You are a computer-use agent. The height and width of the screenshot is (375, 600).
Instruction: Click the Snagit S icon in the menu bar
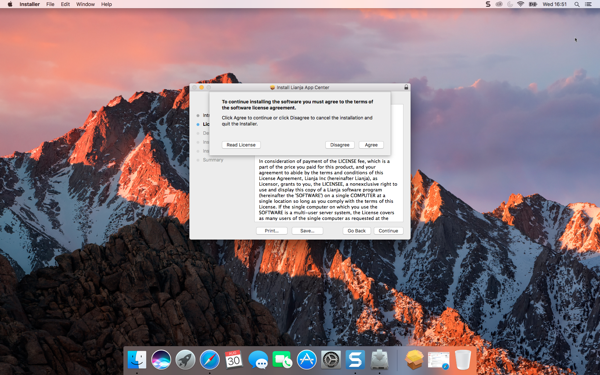tap(488, 4)
